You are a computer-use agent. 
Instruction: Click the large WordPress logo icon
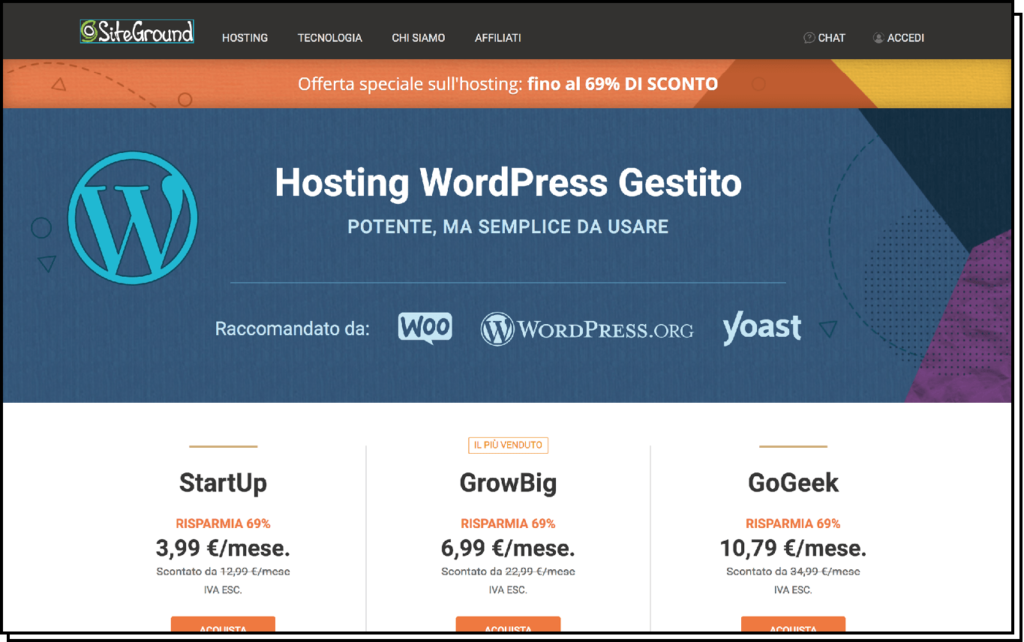pos(132,217)
